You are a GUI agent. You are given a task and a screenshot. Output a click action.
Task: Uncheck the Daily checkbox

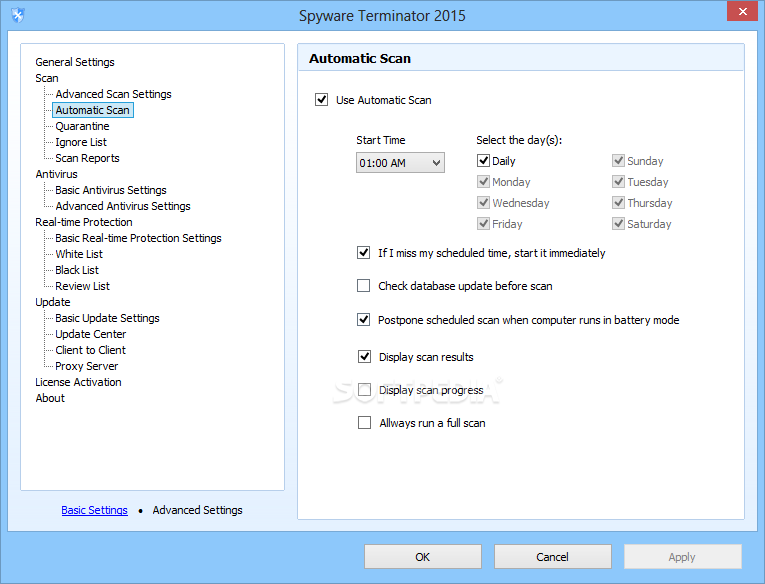483,161
